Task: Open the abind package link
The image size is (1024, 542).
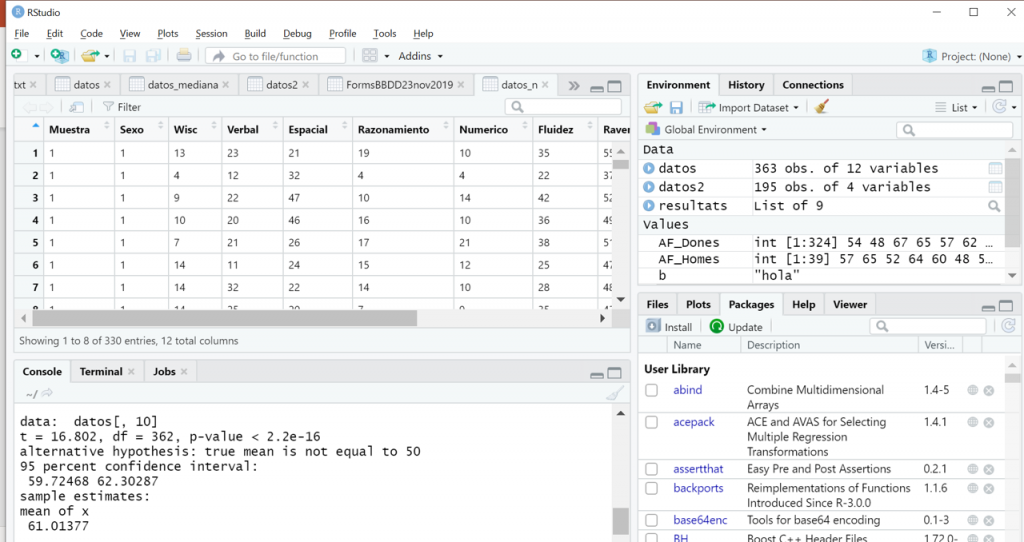Action: [x=687, y=390]
